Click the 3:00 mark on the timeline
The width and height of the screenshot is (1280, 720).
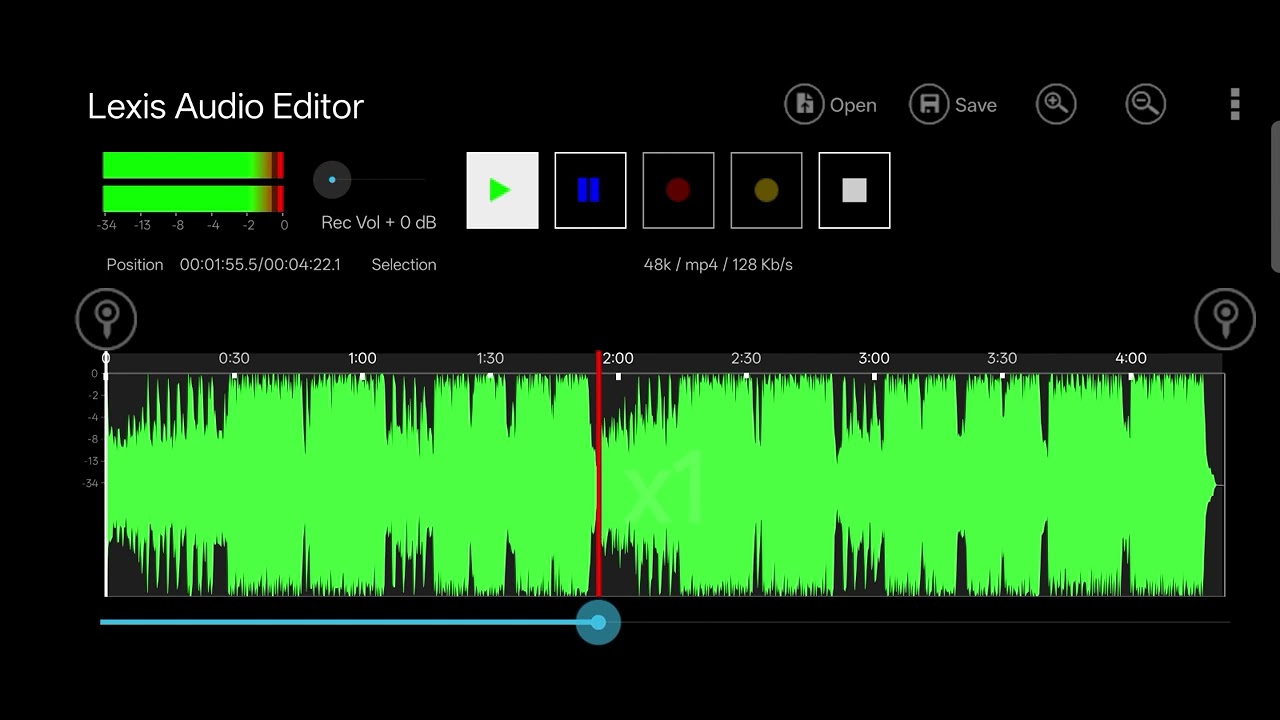(874, 358)
